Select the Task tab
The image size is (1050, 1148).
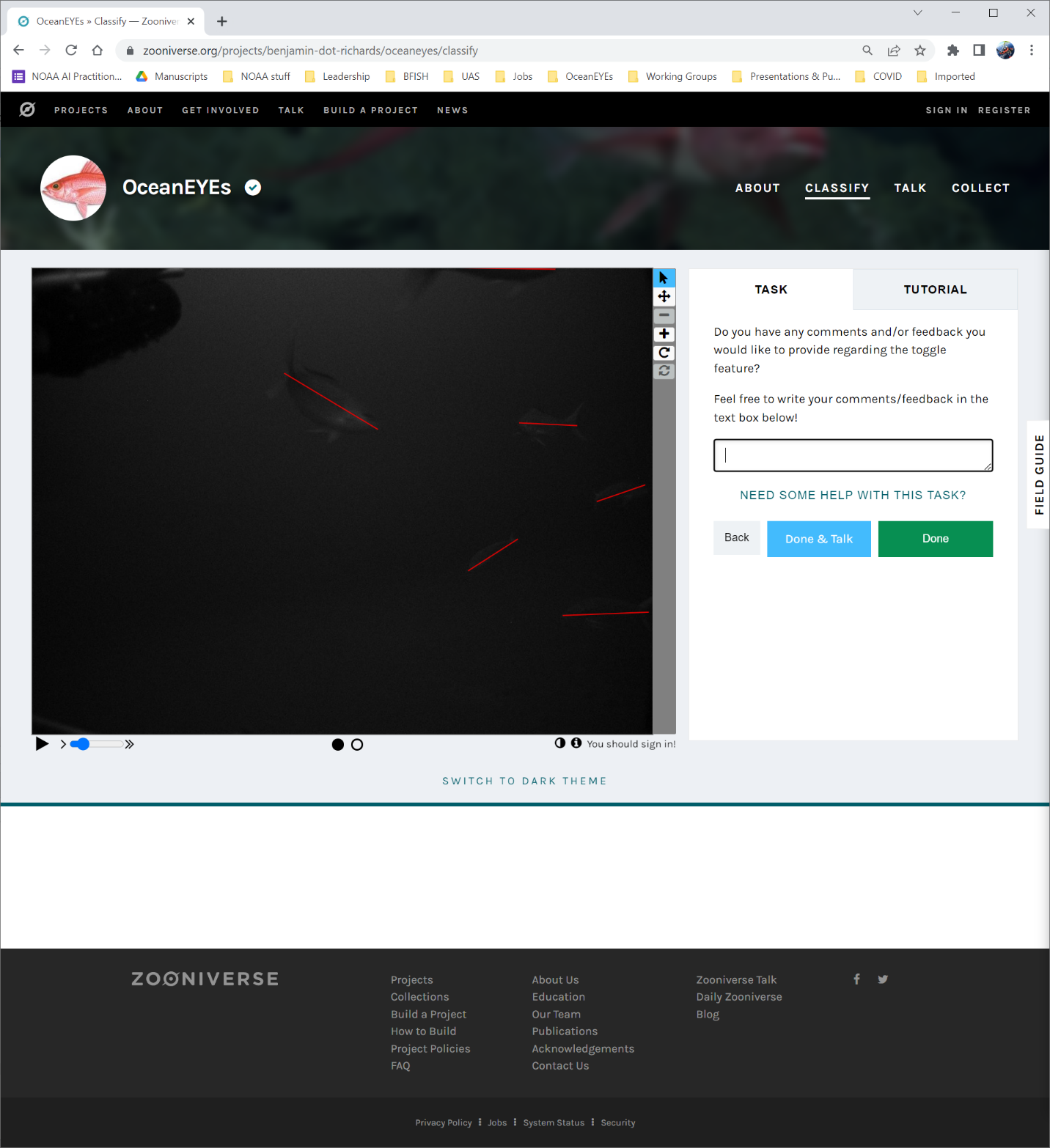point(771,290)
